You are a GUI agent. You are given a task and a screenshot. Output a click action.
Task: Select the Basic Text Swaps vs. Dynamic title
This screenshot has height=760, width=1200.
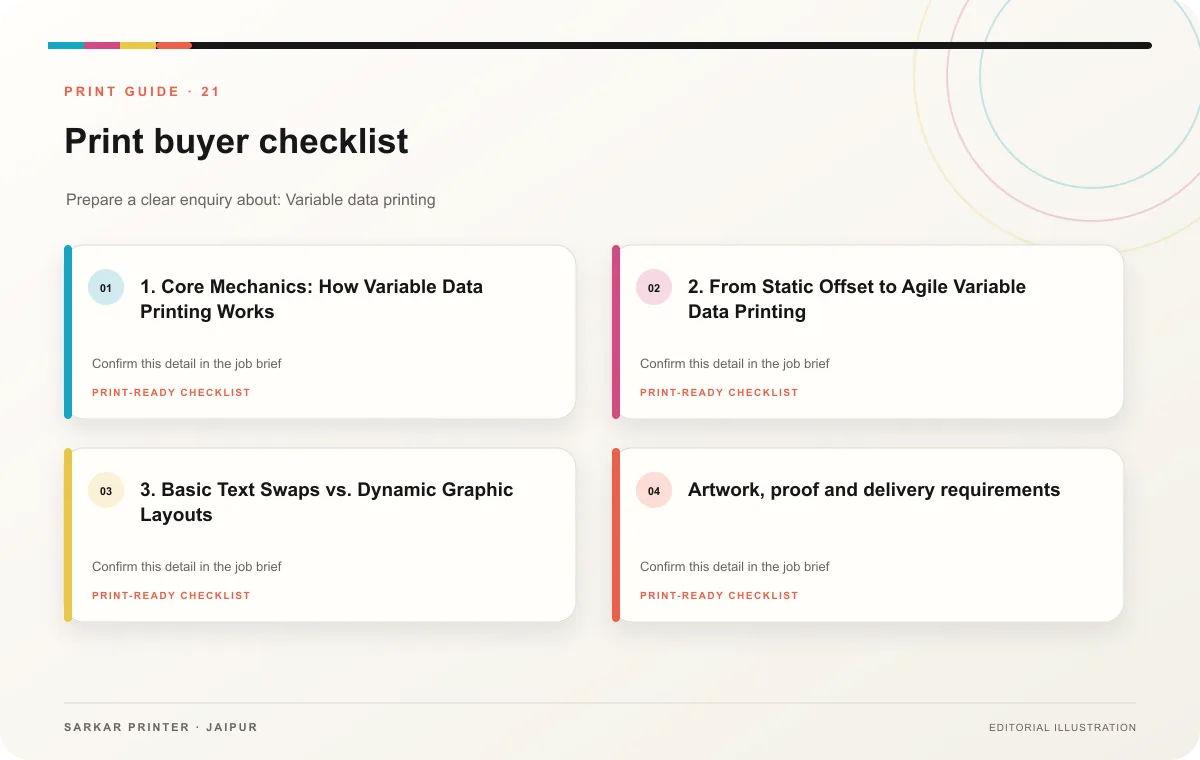[x=326, y=502]
